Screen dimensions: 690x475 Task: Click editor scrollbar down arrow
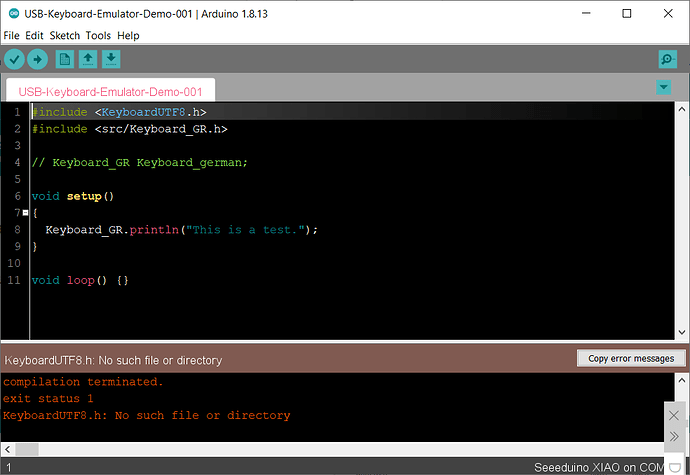[x=682, y=332]
